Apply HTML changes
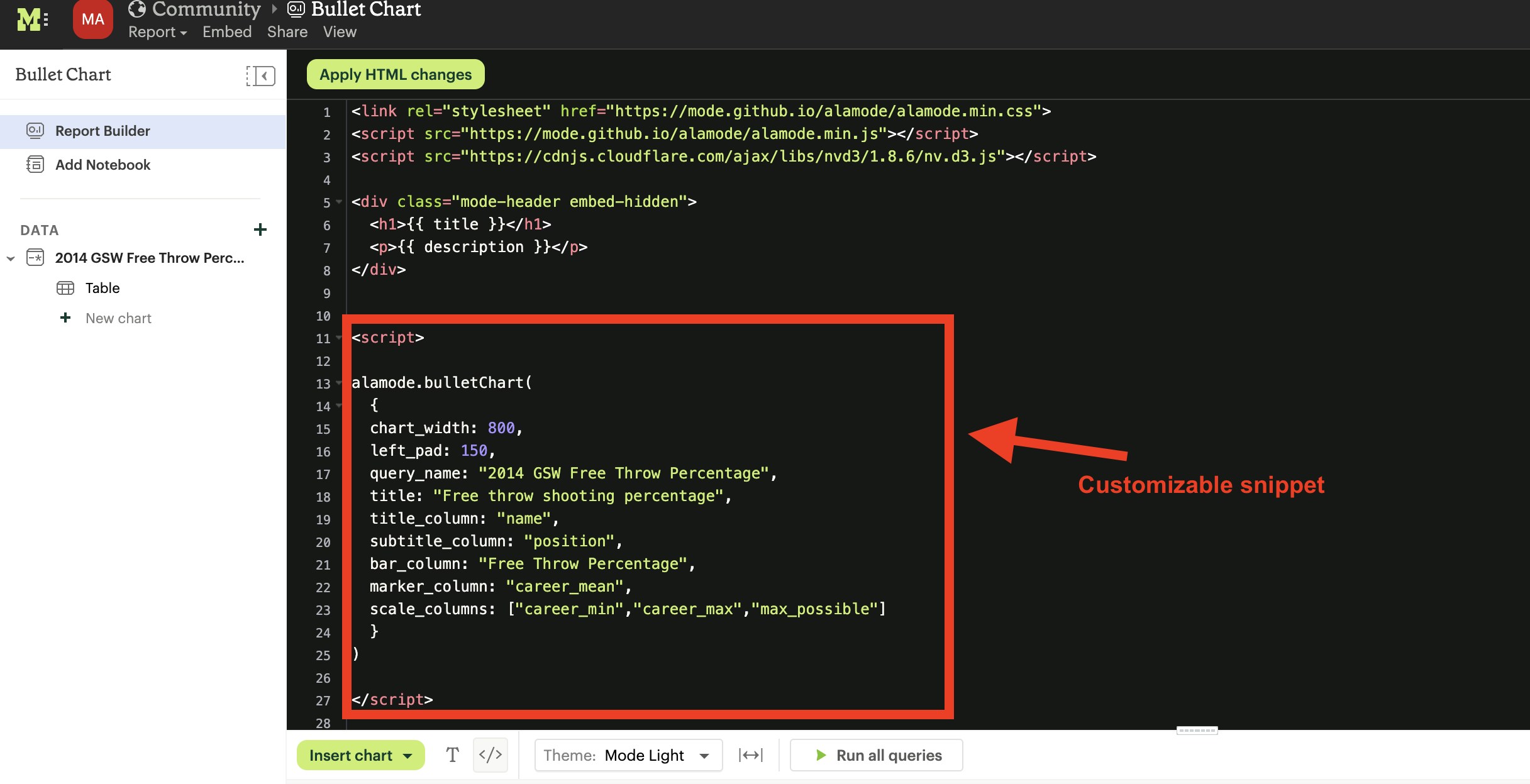 point(396,75)
